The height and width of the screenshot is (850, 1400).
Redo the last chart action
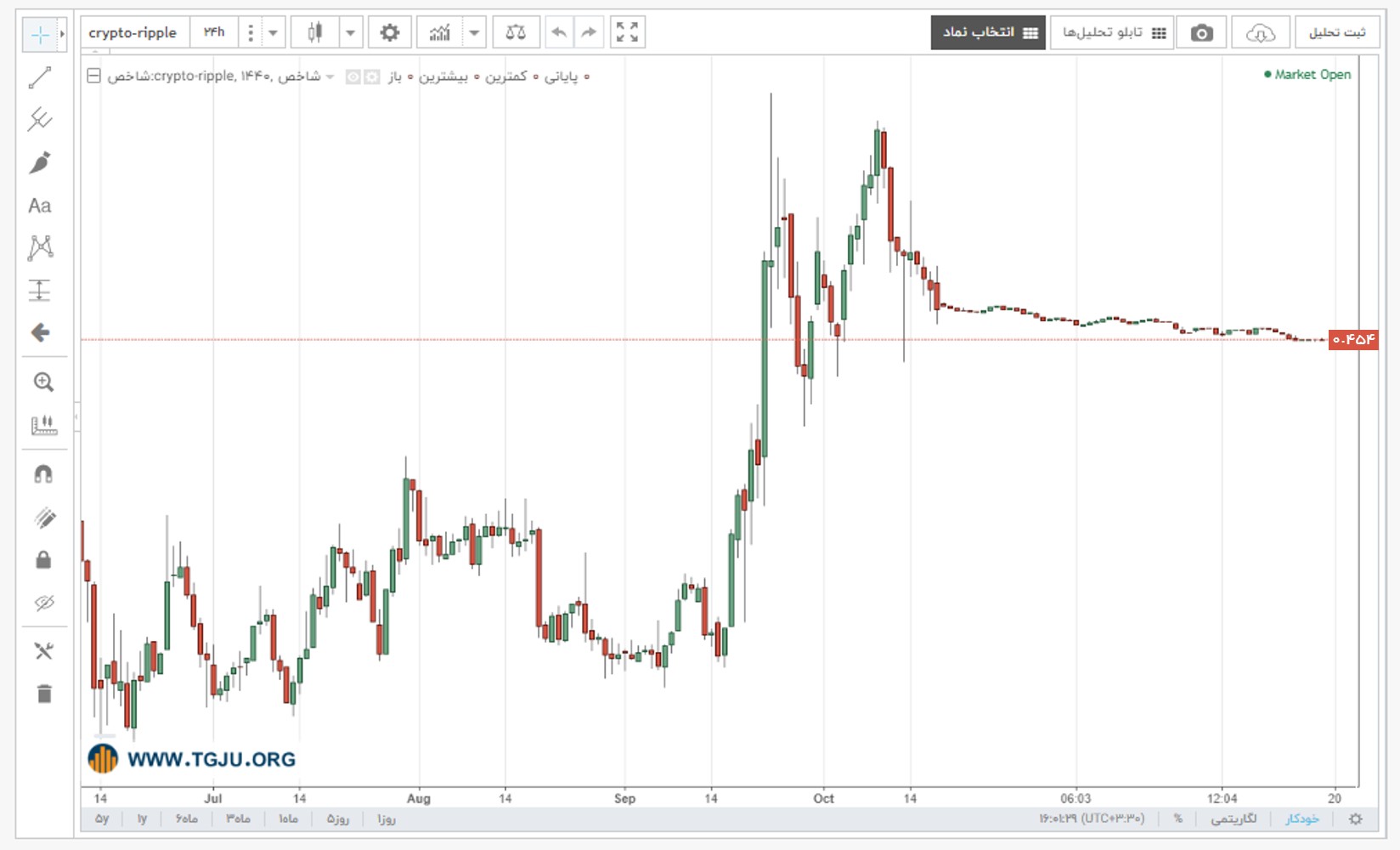pyautogui.click(x=588, y=33)
